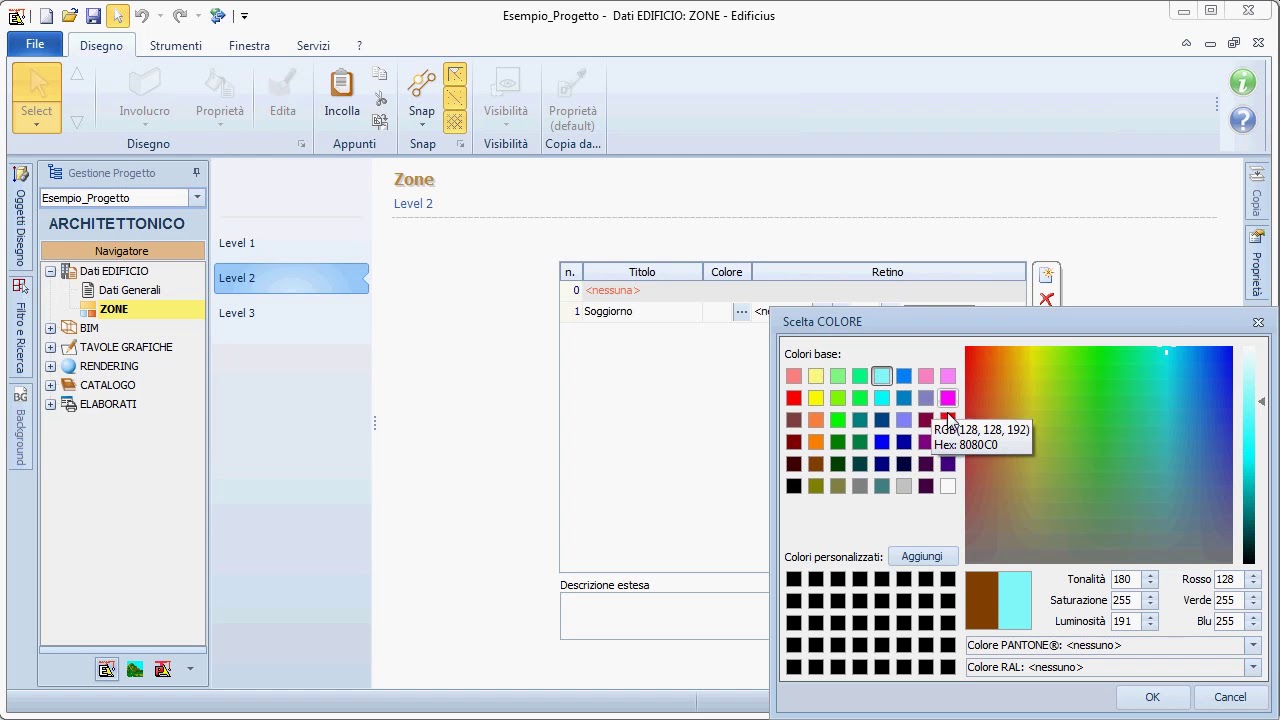Open the Colore PANTONE dropdown
This screenshot has width=1280, height=720.
click(1252, 645)
